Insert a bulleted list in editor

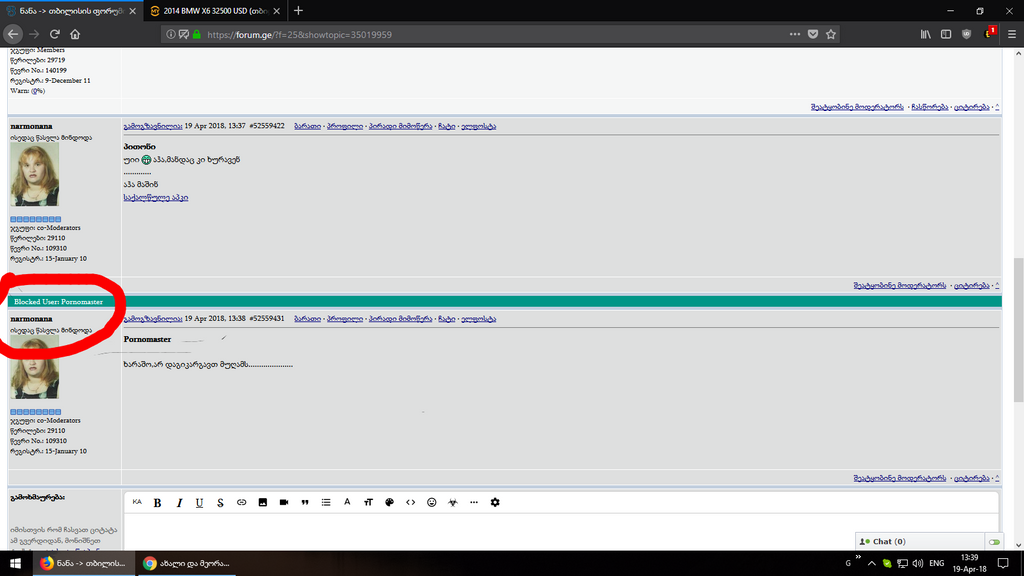pos(326,502)
